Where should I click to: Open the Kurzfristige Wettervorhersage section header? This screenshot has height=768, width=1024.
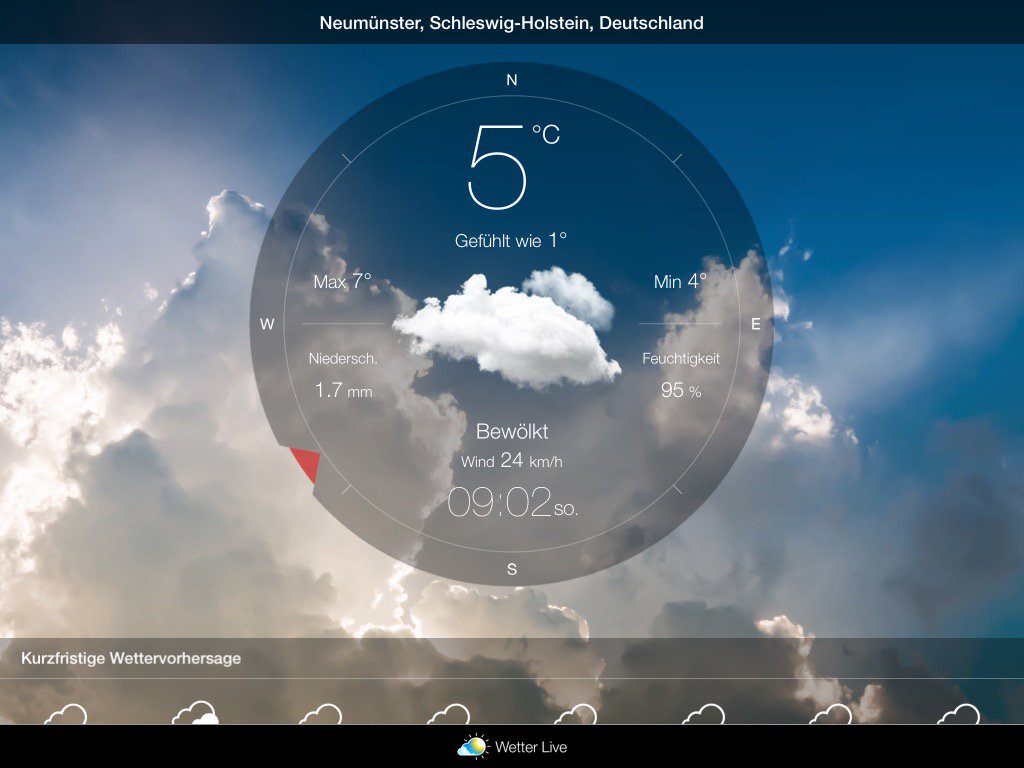pos(131,658)
